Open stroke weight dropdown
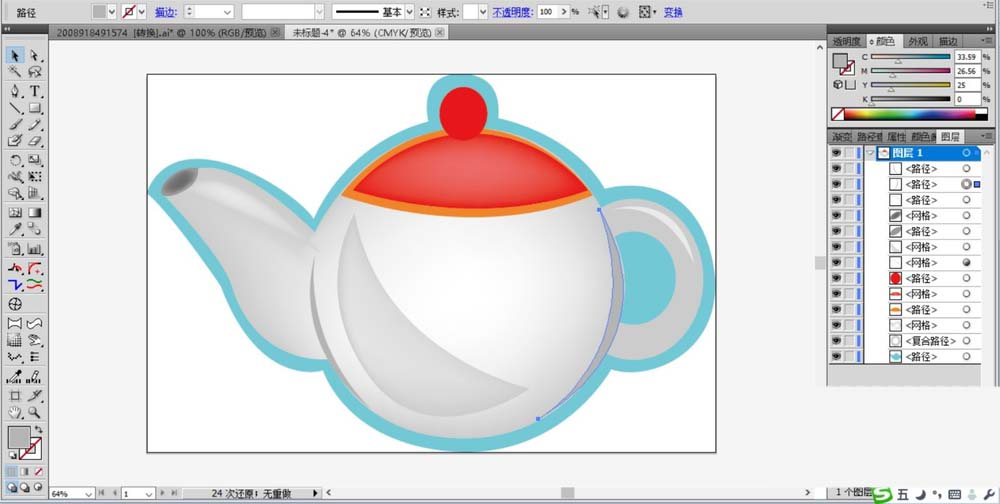This screenshot has height=504, width=1000. coord(228,12)
